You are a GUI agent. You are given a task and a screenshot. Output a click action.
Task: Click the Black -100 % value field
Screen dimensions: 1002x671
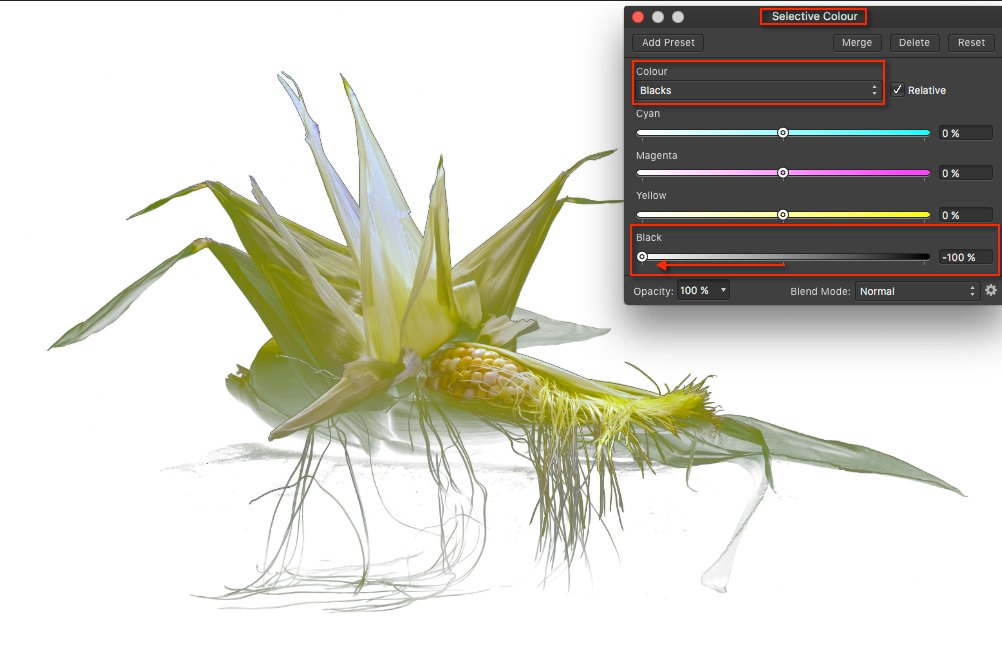(965, 258)
